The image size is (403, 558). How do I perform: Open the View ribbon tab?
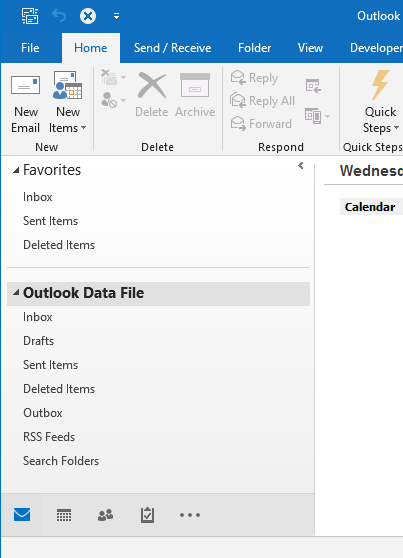tap(310, 48)
